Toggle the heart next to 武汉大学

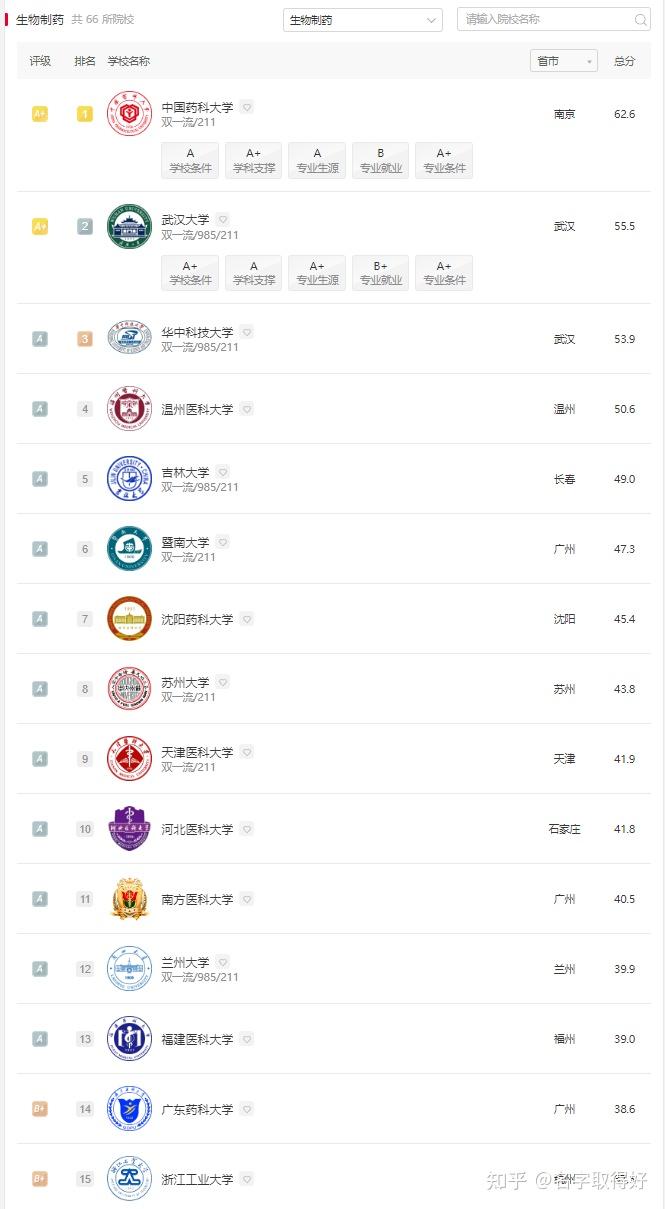pyautogui.click(x=223, y=219)
